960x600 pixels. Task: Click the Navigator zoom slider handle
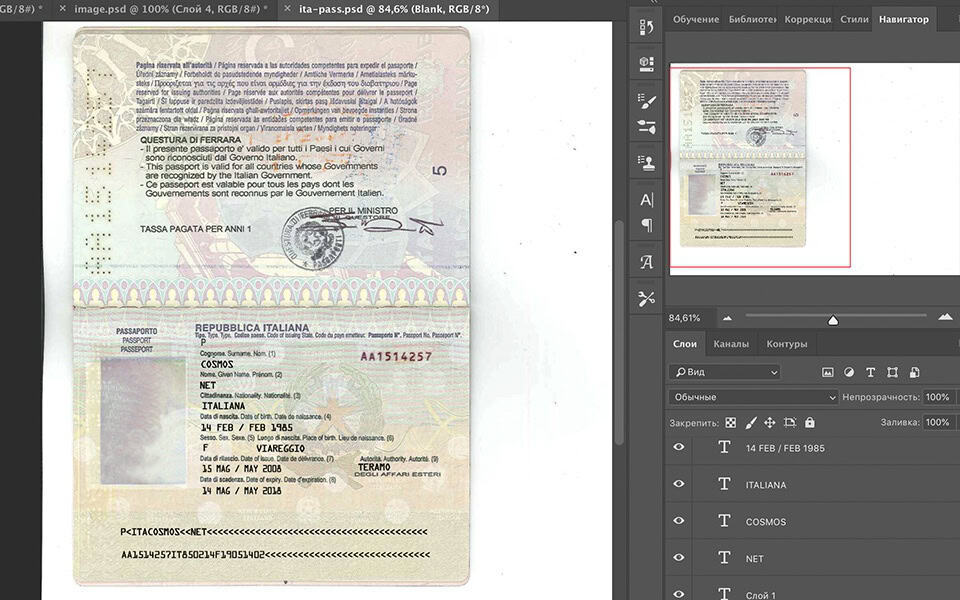click(x=833, y=319)
